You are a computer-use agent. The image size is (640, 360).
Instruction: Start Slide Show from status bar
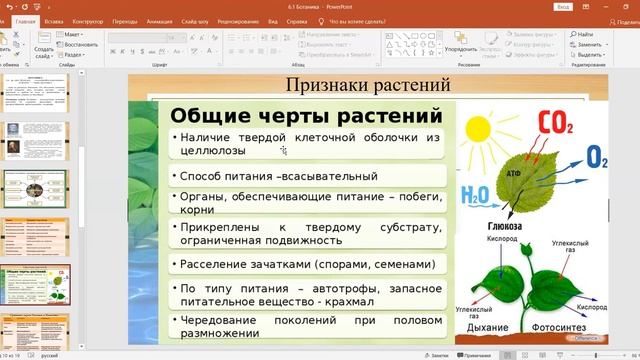coord(560,356)
